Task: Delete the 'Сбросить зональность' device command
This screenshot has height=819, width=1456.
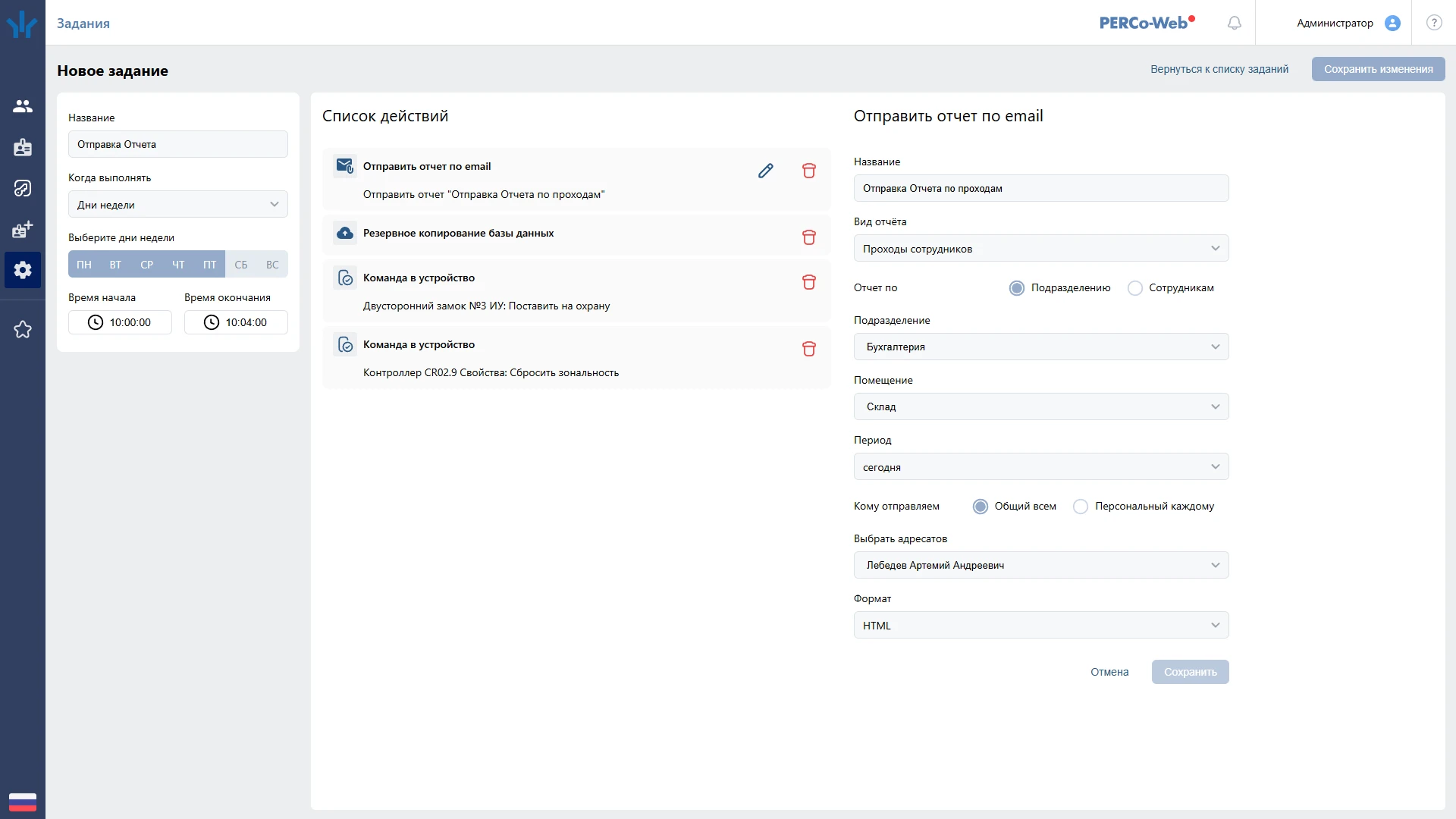Action: 808,349
